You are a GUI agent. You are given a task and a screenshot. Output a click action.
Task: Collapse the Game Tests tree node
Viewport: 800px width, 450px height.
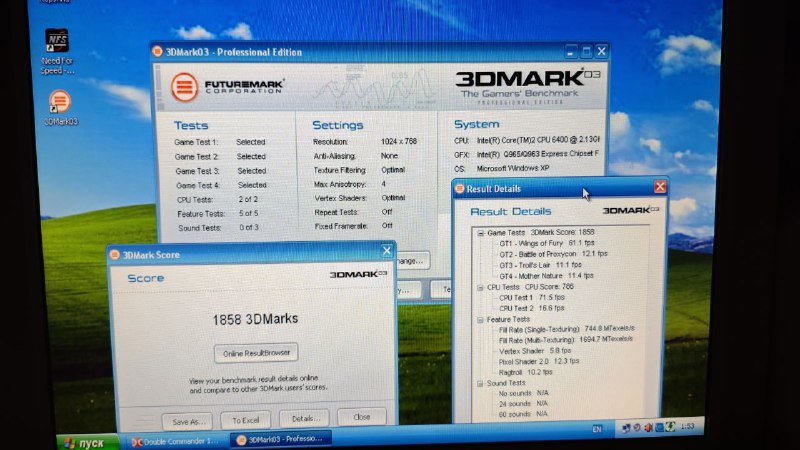point(480,233)
